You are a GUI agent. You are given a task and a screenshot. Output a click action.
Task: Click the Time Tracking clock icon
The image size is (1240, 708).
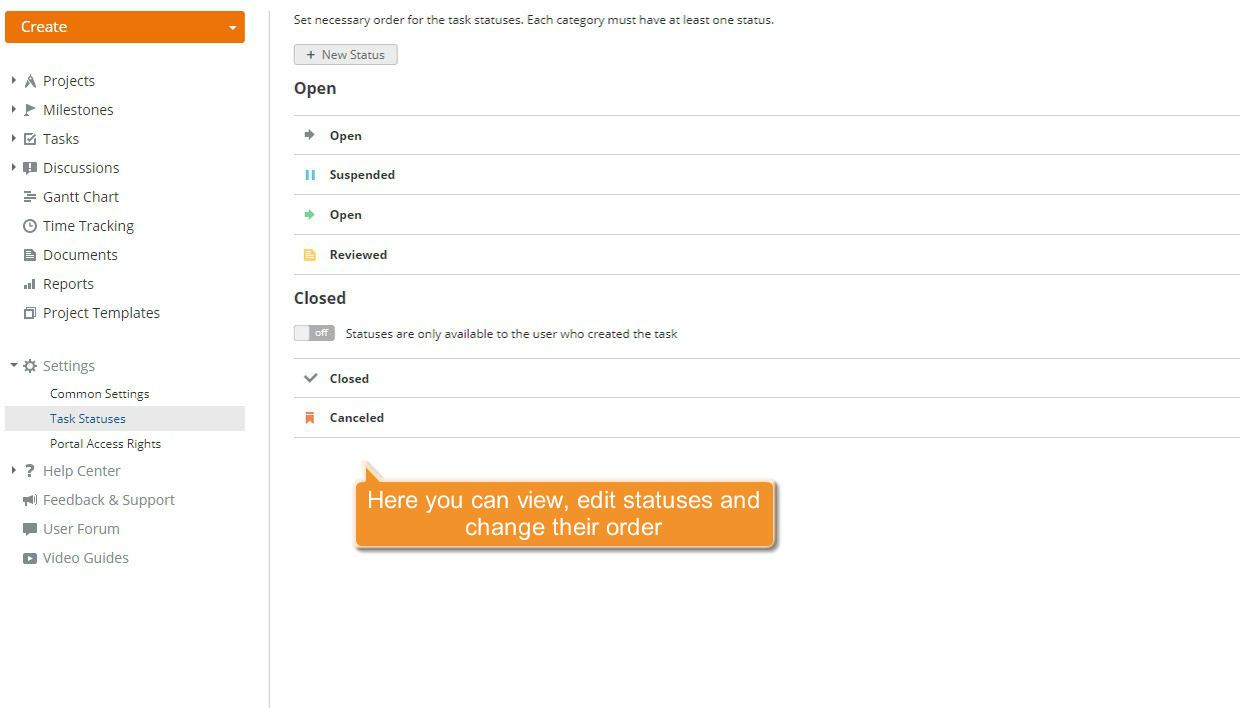click(29, 225)
